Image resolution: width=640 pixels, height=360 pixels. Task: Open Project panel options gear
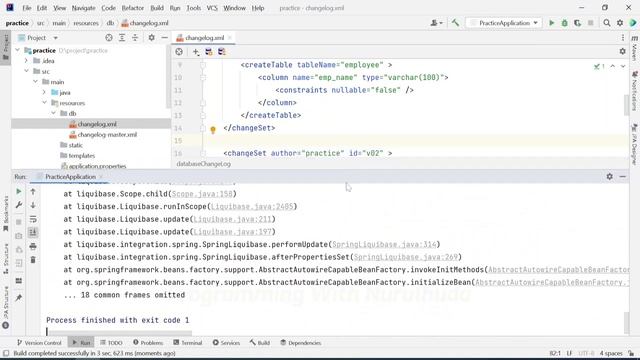(x=151, y=38)
